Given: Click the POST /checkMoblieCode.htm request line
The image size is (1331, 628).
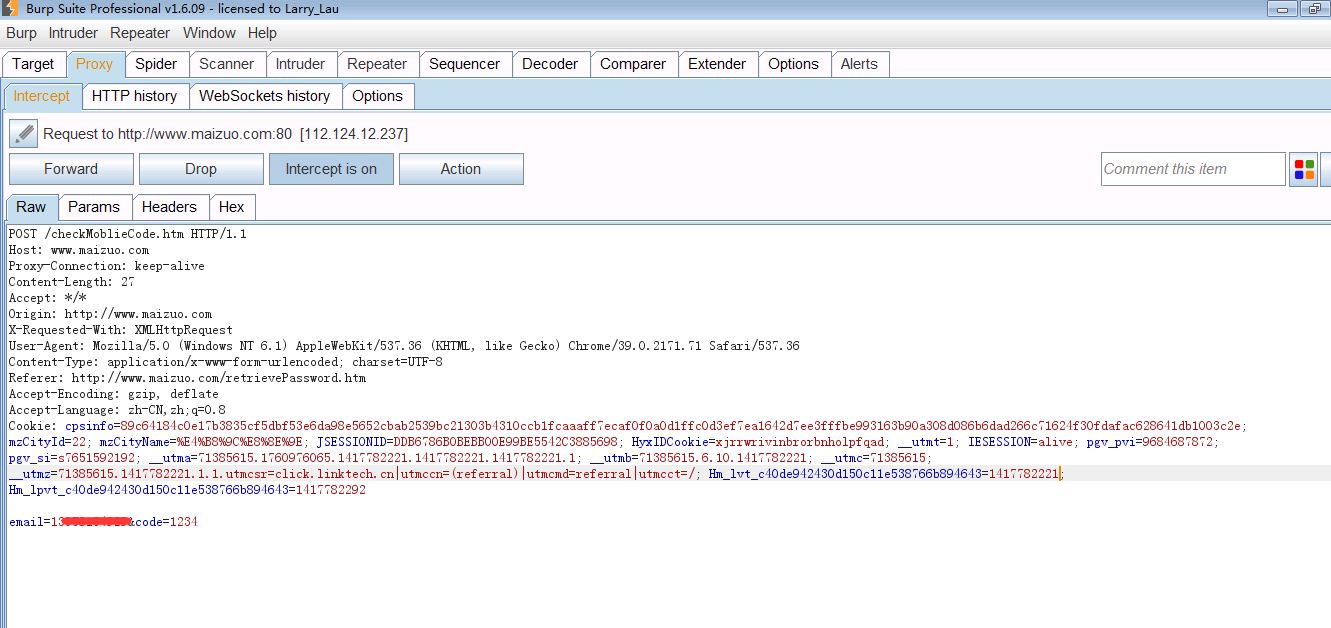Looking at the screenshot, I should pos(127,234).
